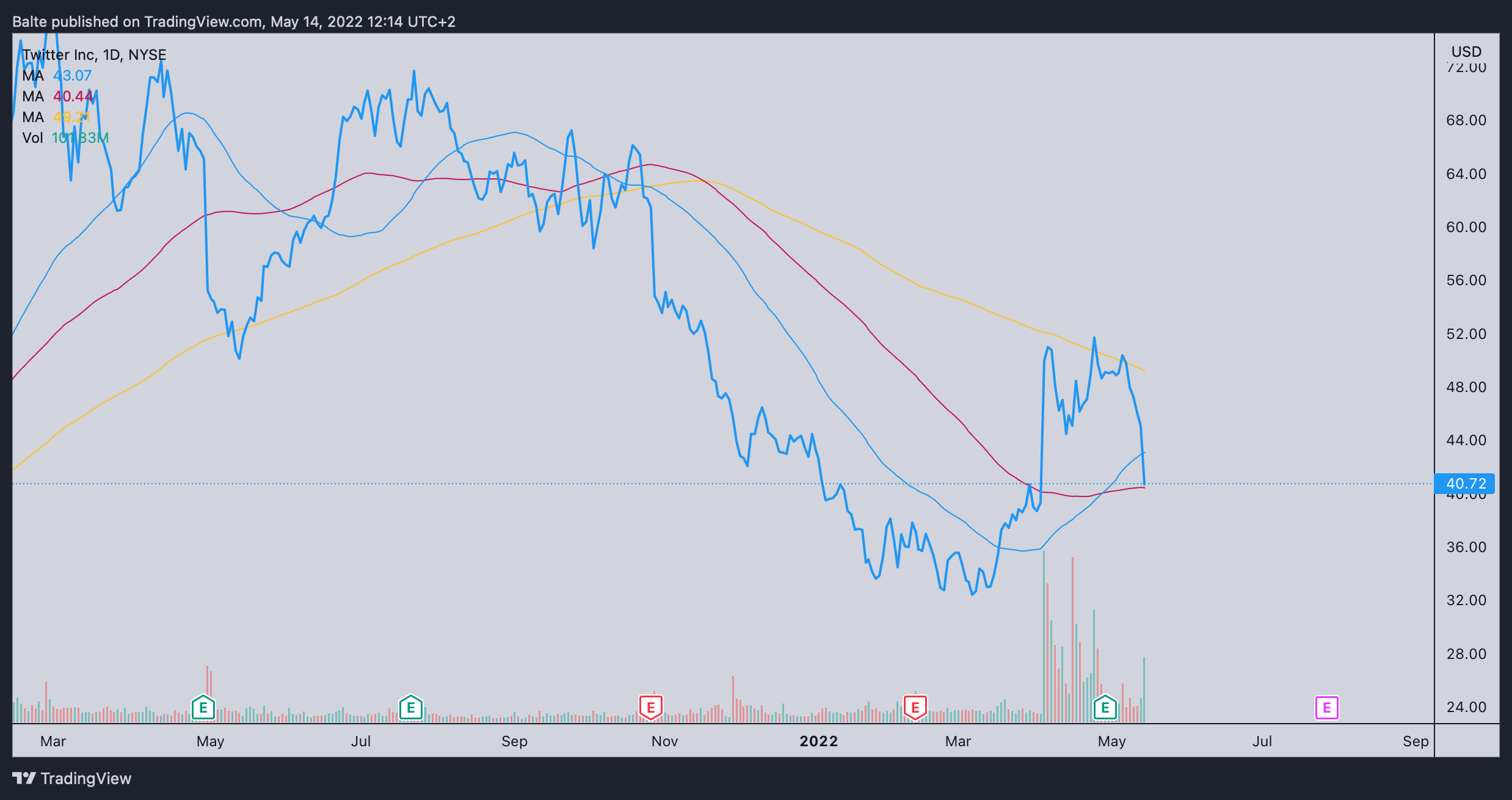Screen dimensions: 1512x800
Task: Click the Nov time axis label
Action: tap(664, 741)
